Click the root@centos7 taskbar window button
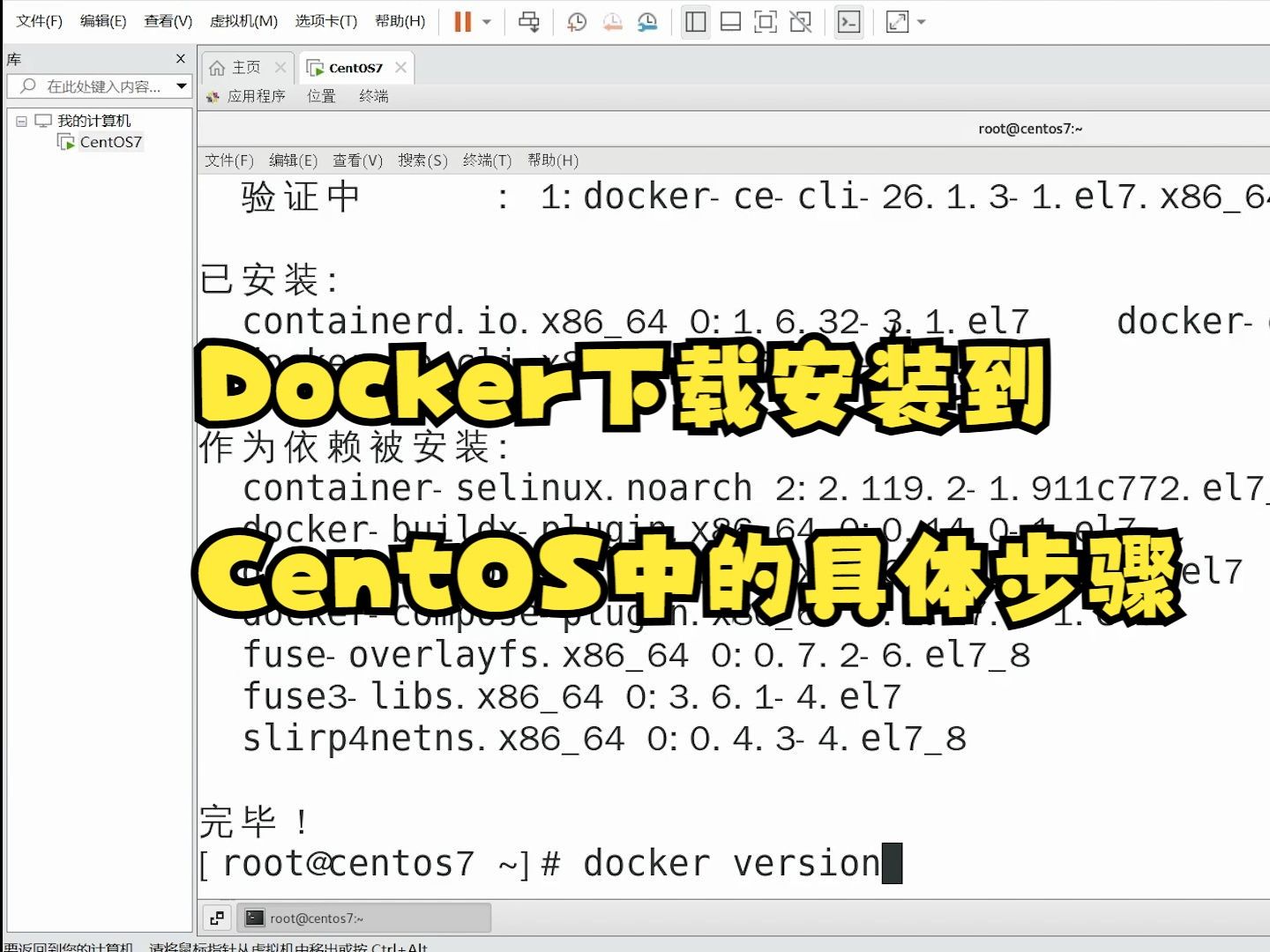Viewport: 1270px width, 952px height. pyautogui.click(x=364, y=918)
